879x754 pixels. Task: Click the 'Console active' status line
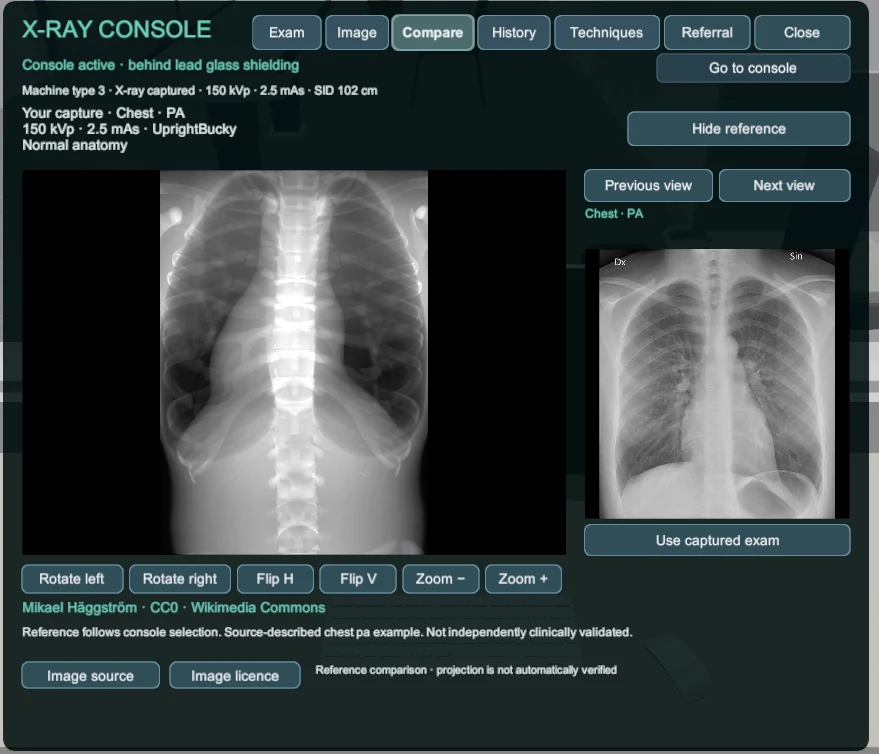160,65
